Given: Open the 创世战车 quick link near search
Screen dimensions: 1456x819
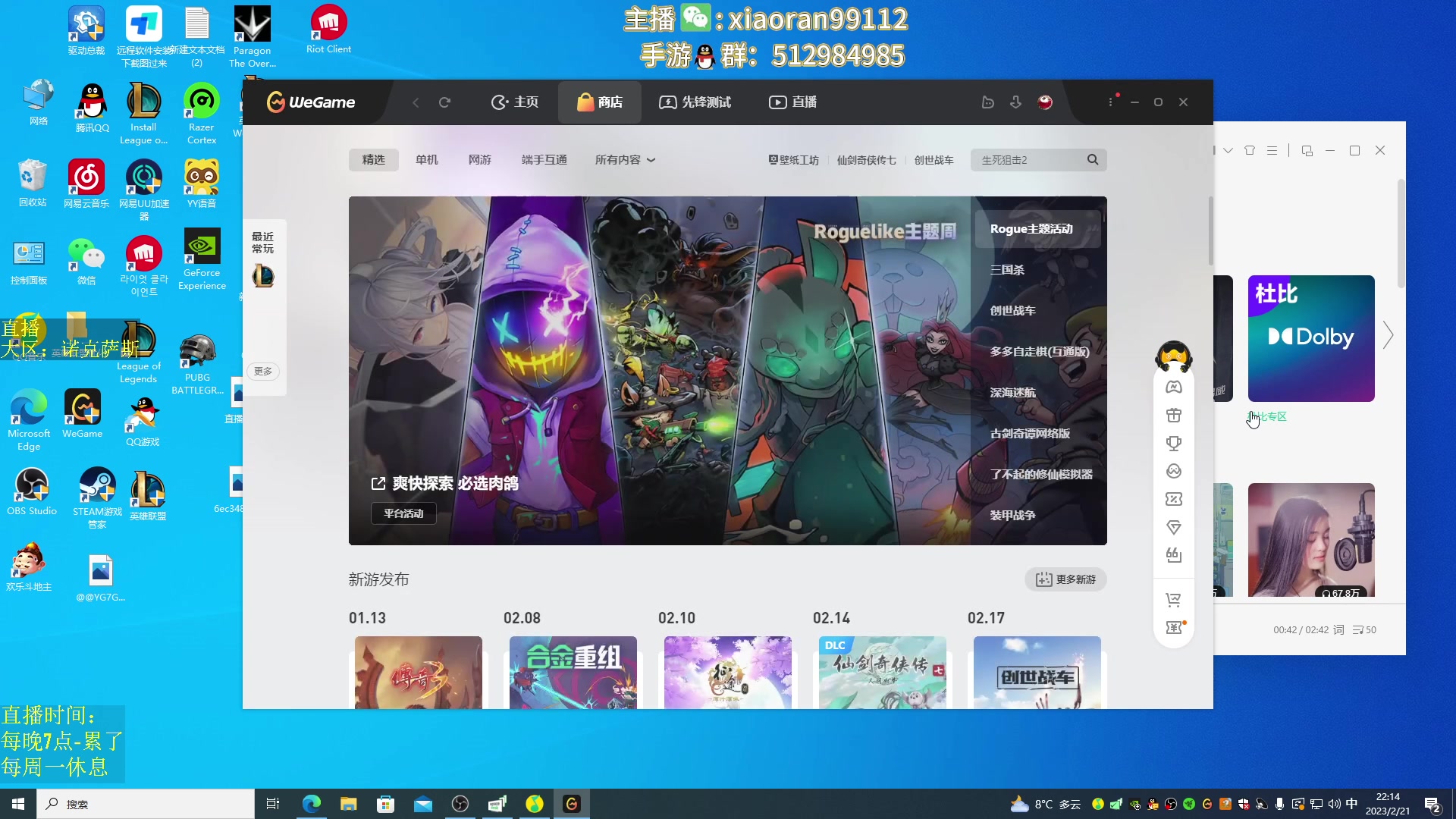Looking at the screenshot, I should (x=934, y=160).
